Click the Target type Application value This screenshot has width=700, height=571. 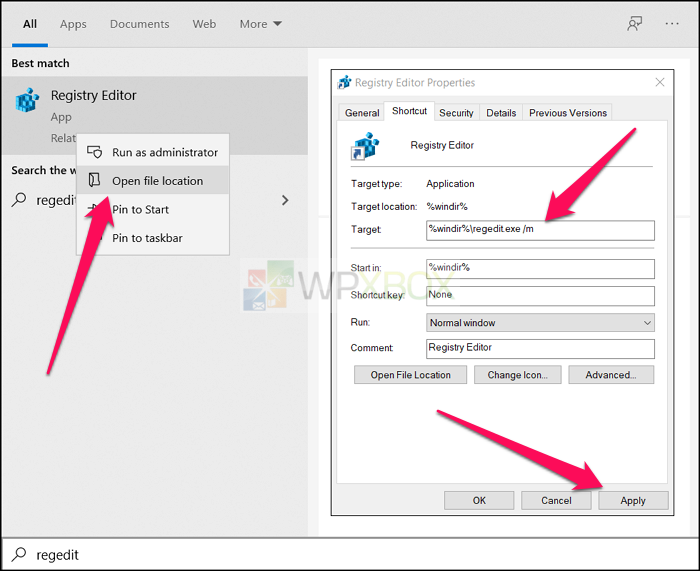click(x=450, y=183)
